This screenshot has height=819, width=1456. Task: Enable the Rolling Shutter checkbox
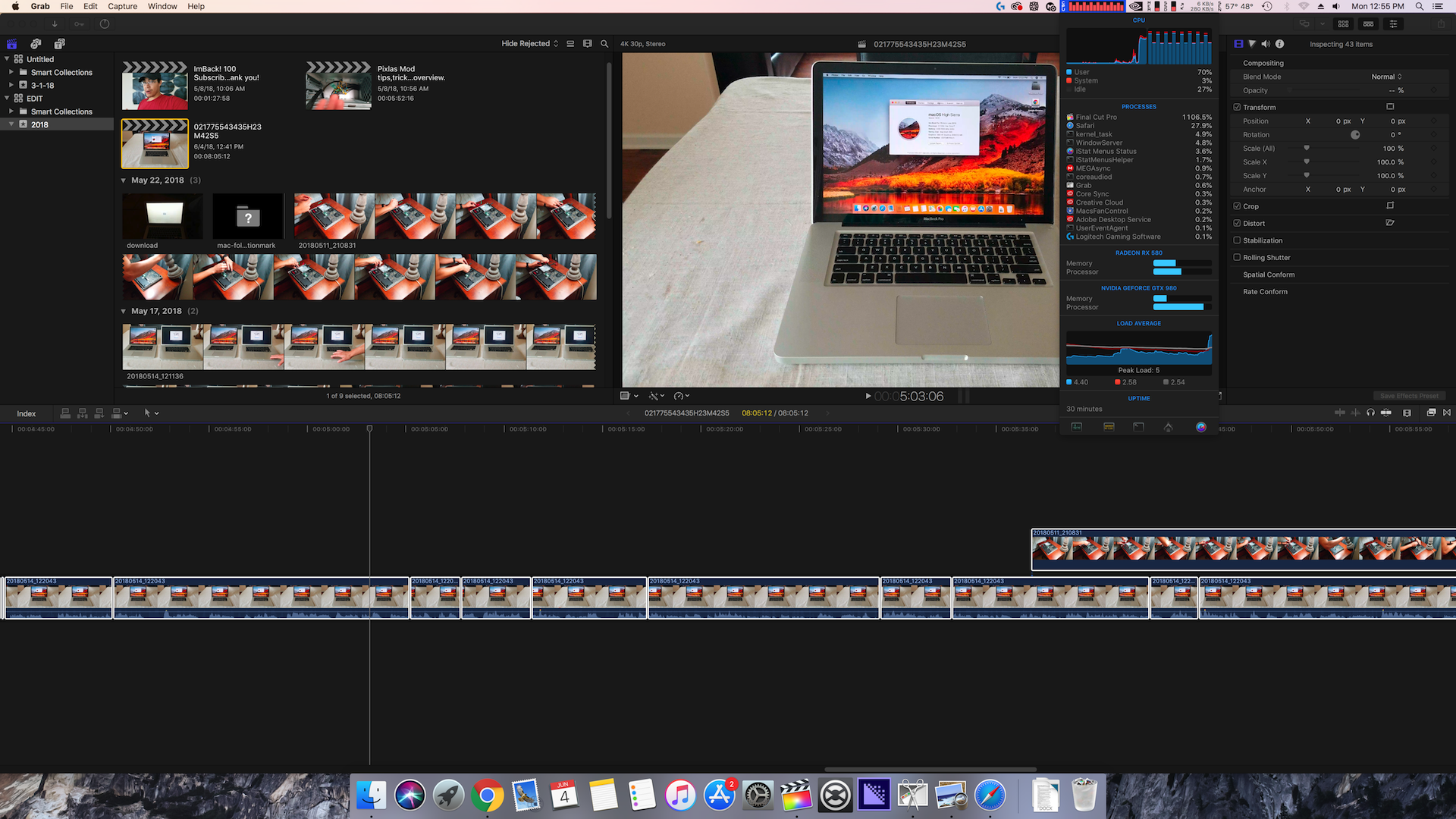(1237, 257)
